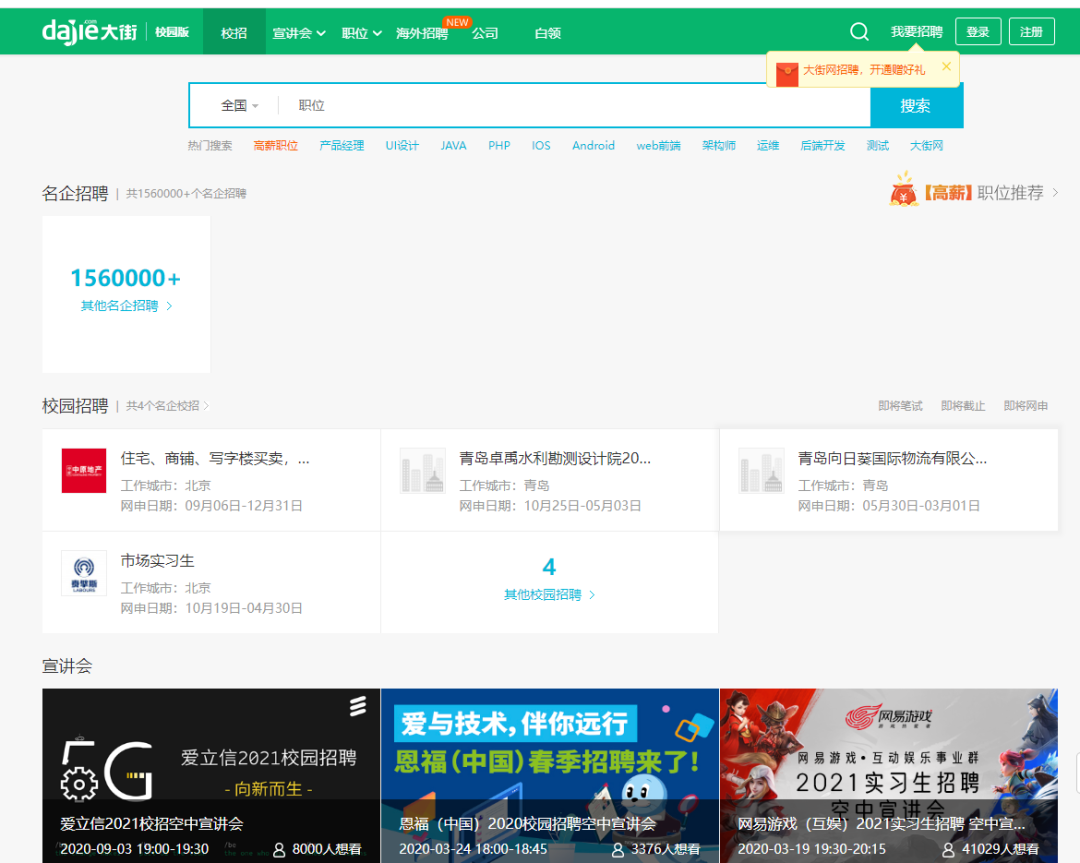Select the 即将截止 filter tab
Screen dimensions: 1080x863
tap(963, 406)
